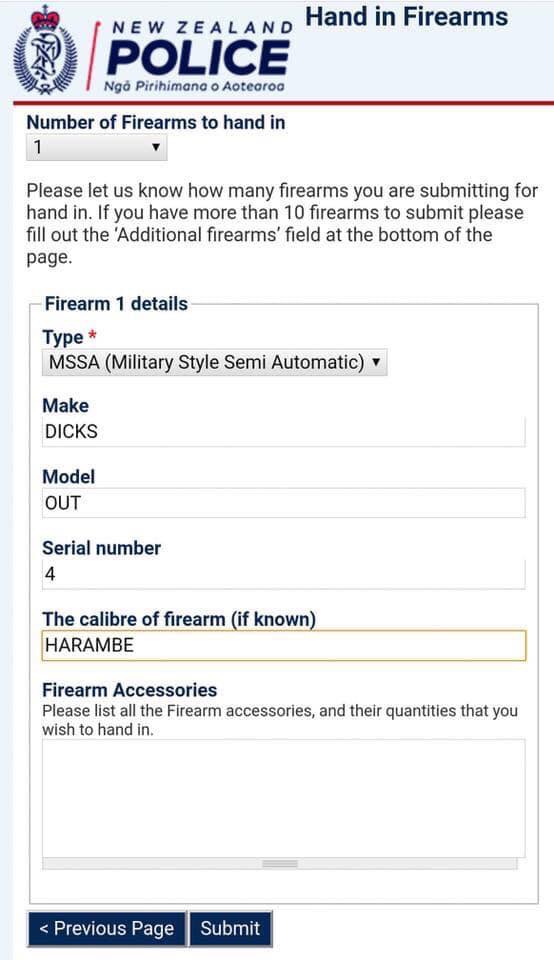Click the Hand in Firearms page heading
This screenshot has width=554, height=960.
(x=406, y=17)
